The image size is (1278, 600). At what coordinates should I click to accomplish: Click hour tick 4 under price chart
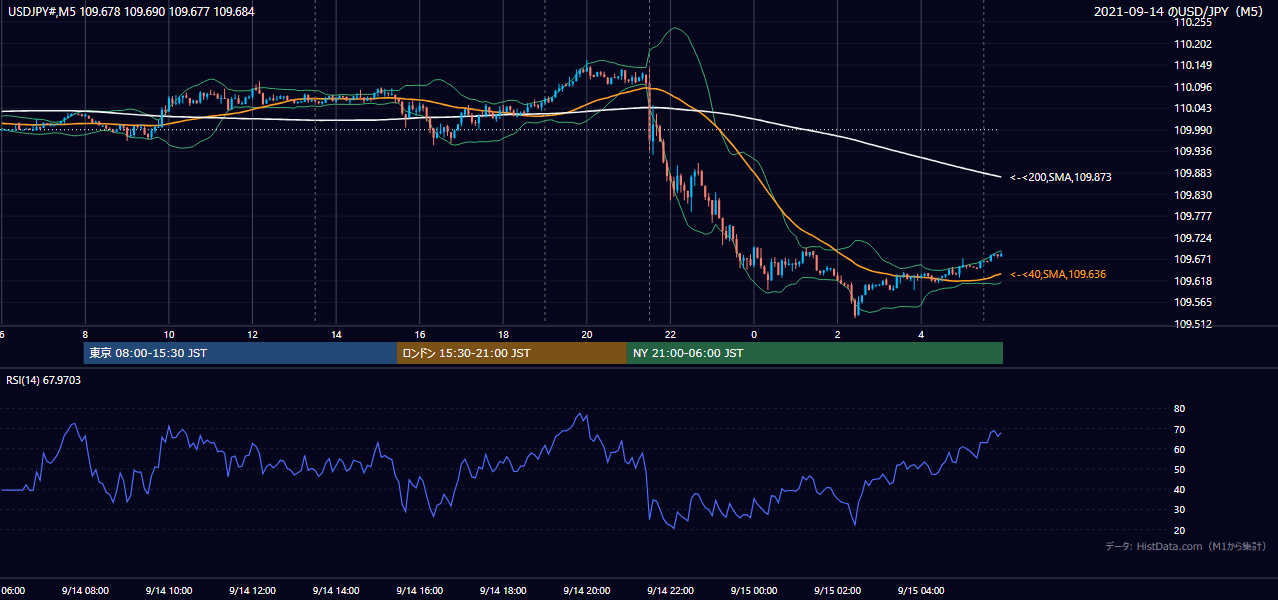click(921, 335)
